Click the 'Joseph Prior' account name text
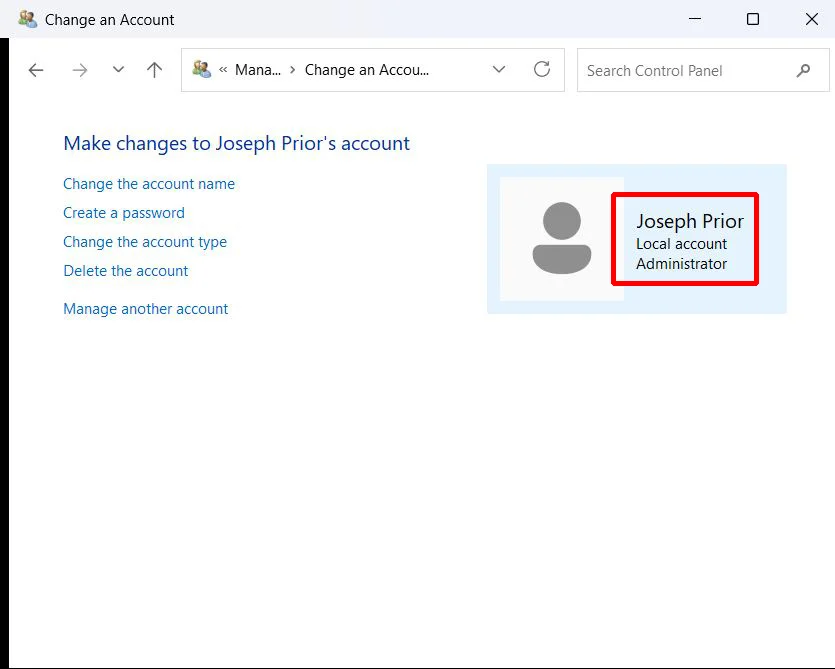 pos(690,221)
